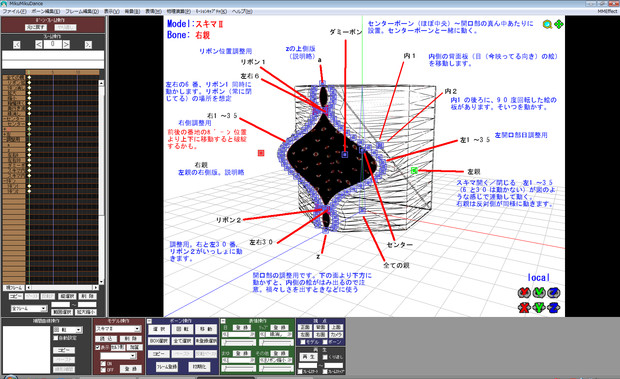The height and width of the screenshot is (379, 620).
Task: Toggle the 表示 display checkbox in model panel
Action: (98, 347)
